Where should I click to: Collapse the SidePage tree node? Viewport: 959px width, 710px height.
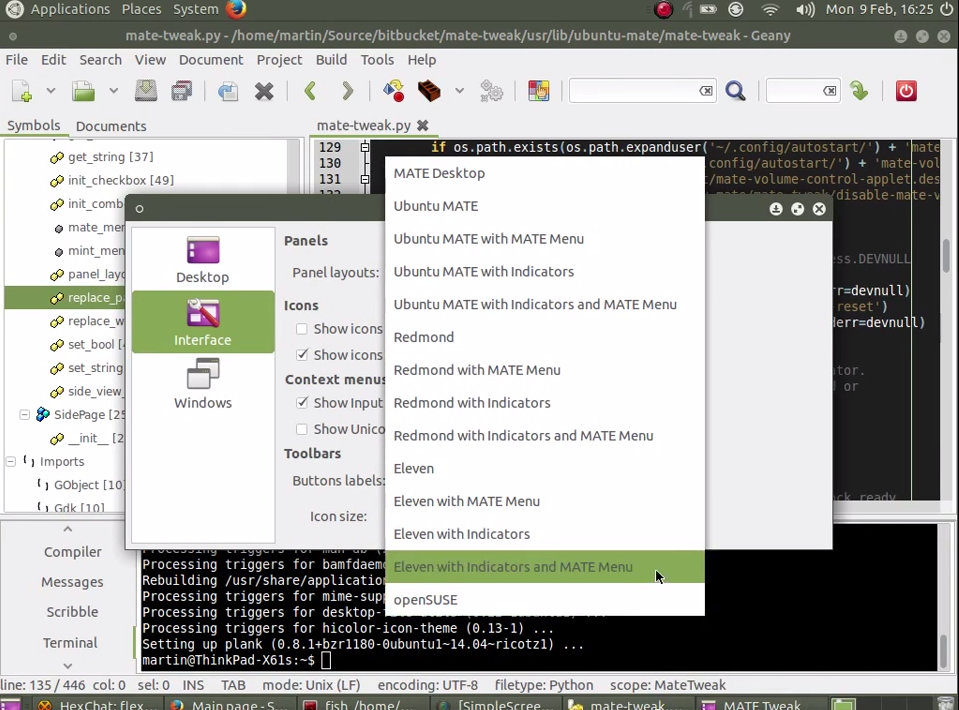coord(24,415)
